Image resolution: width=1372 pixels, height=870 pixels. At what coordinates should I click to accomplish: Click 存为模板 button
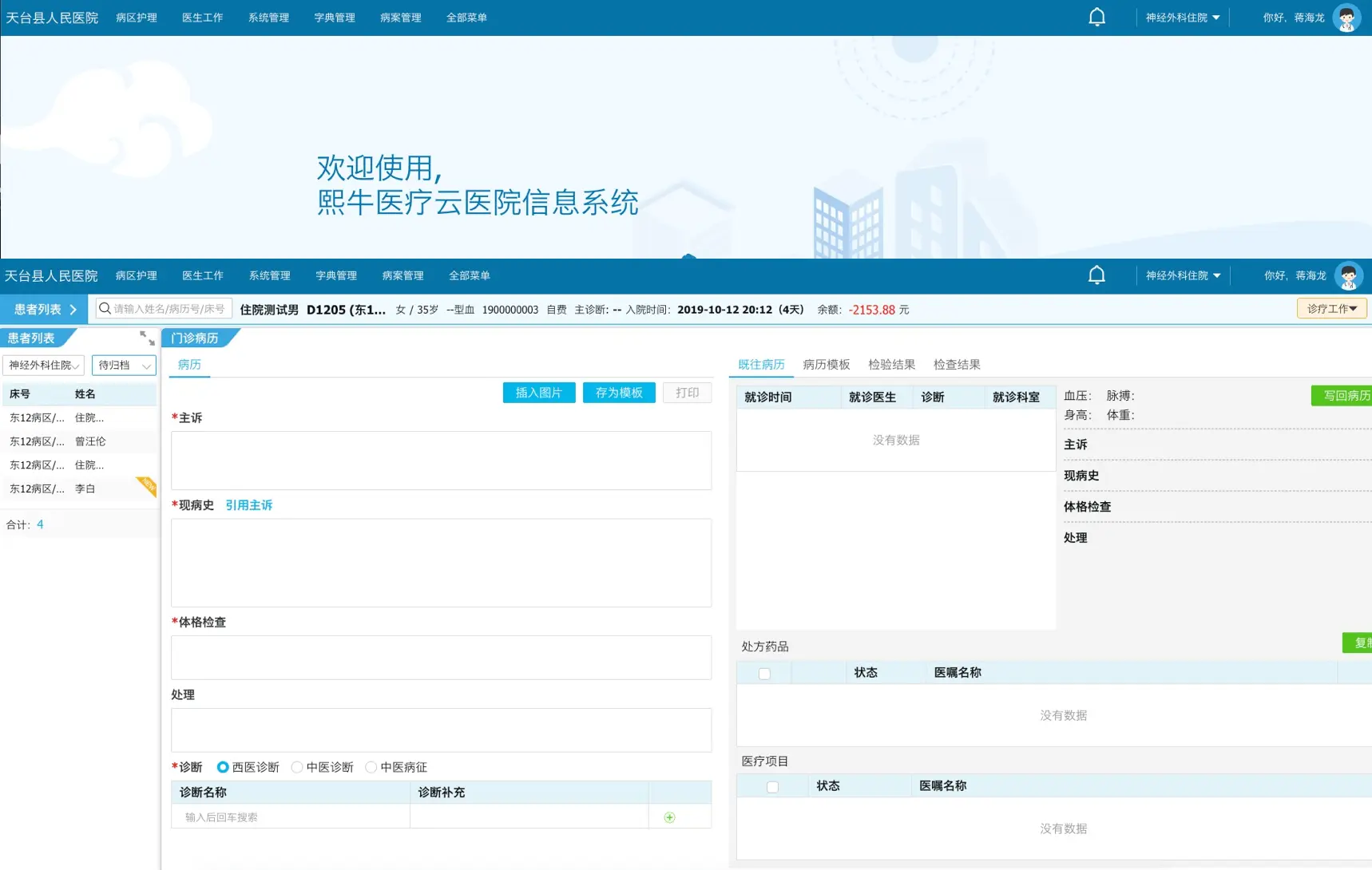pyautogui.click(x=619, y=393)
